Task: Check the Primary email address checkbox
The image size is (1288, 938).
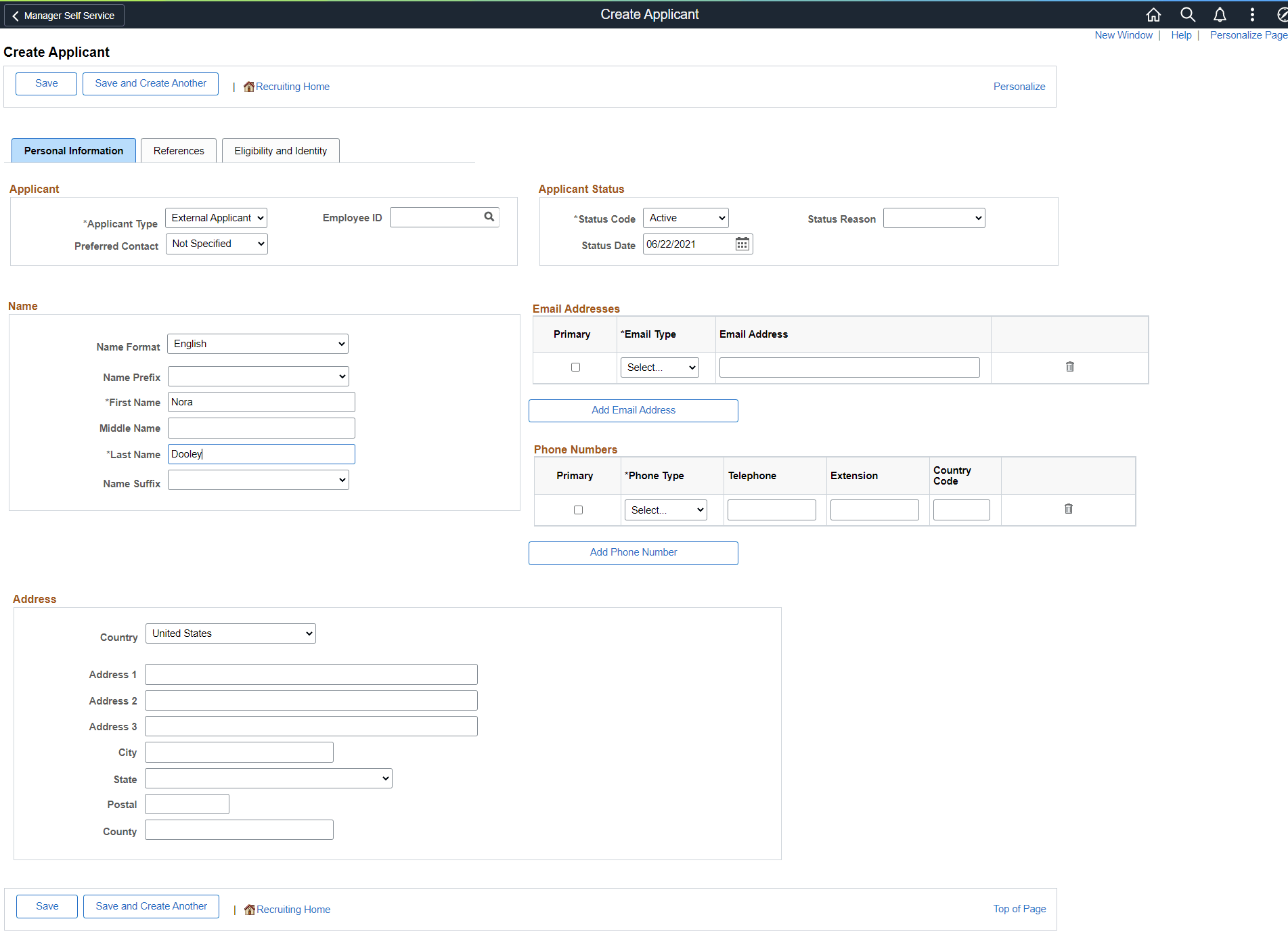Action: click(x=575, y=367)
